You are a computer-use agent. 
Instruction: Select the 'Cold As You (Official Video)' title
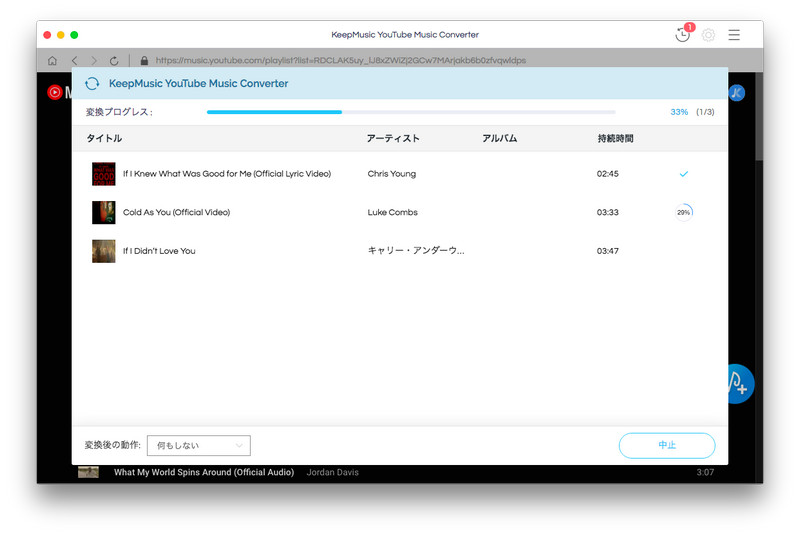(x=177, y=212)
